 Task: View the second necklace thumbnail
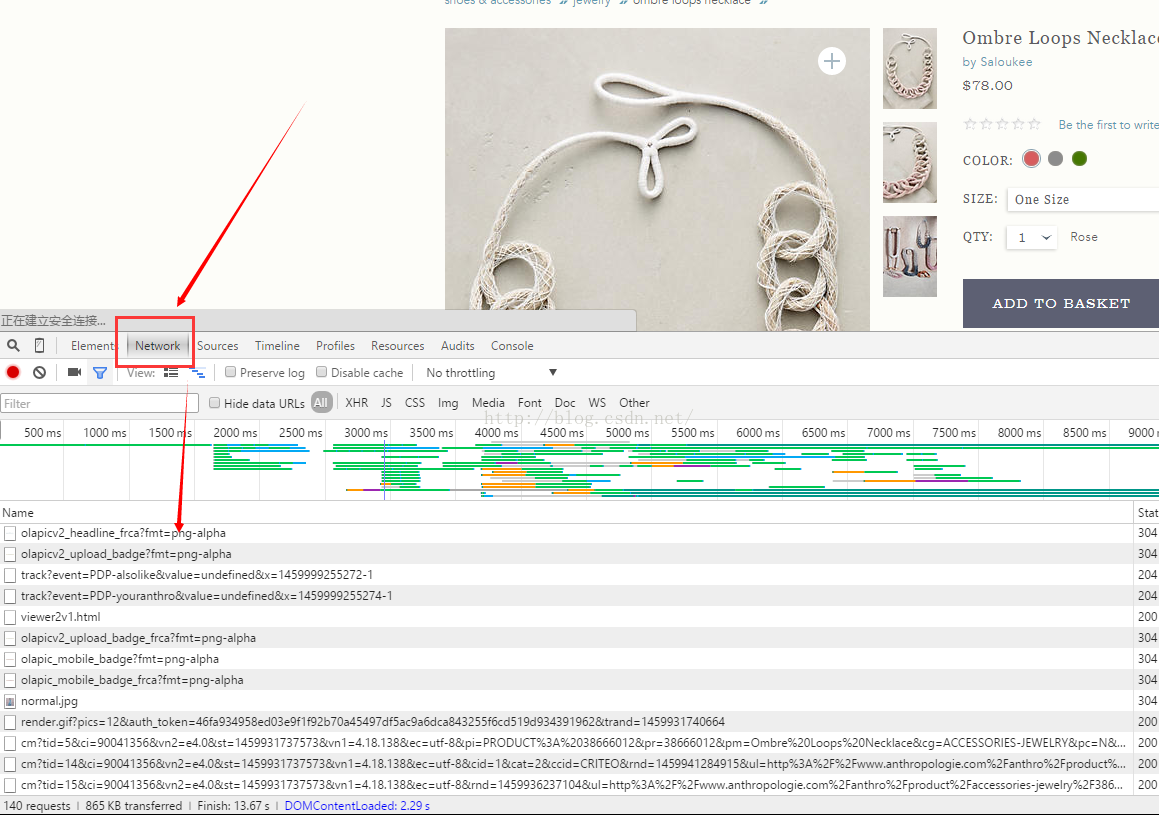click(910, 163)
